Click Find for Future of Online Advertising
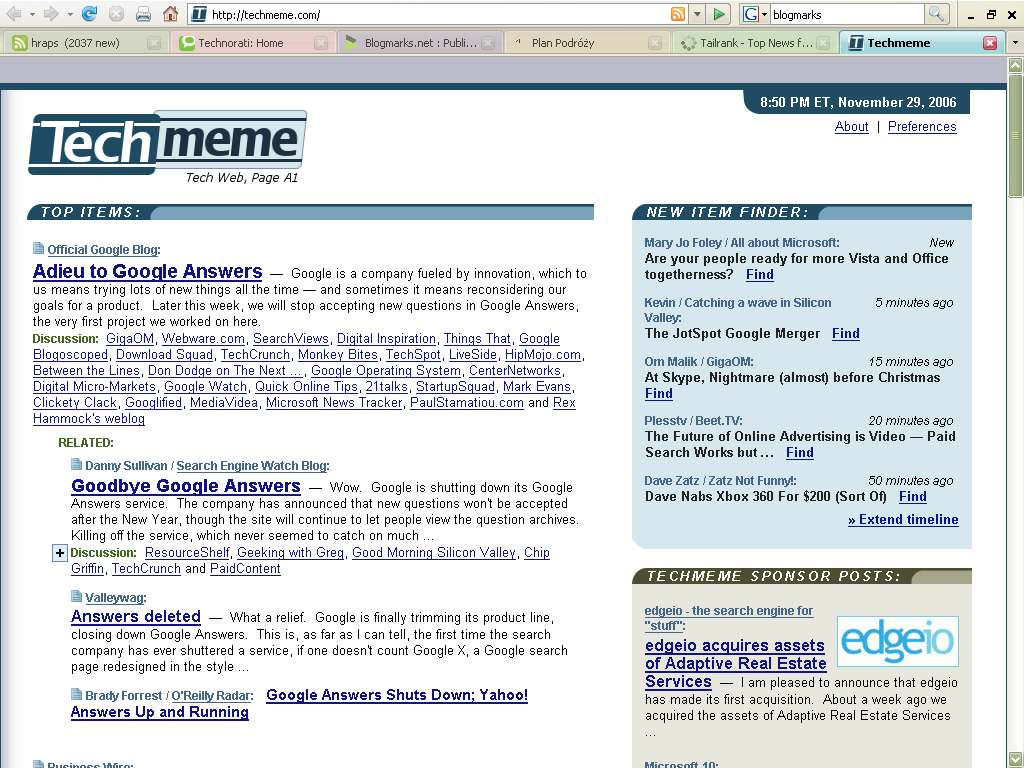This screenshot has height=768, width=1024. point(800,453)
